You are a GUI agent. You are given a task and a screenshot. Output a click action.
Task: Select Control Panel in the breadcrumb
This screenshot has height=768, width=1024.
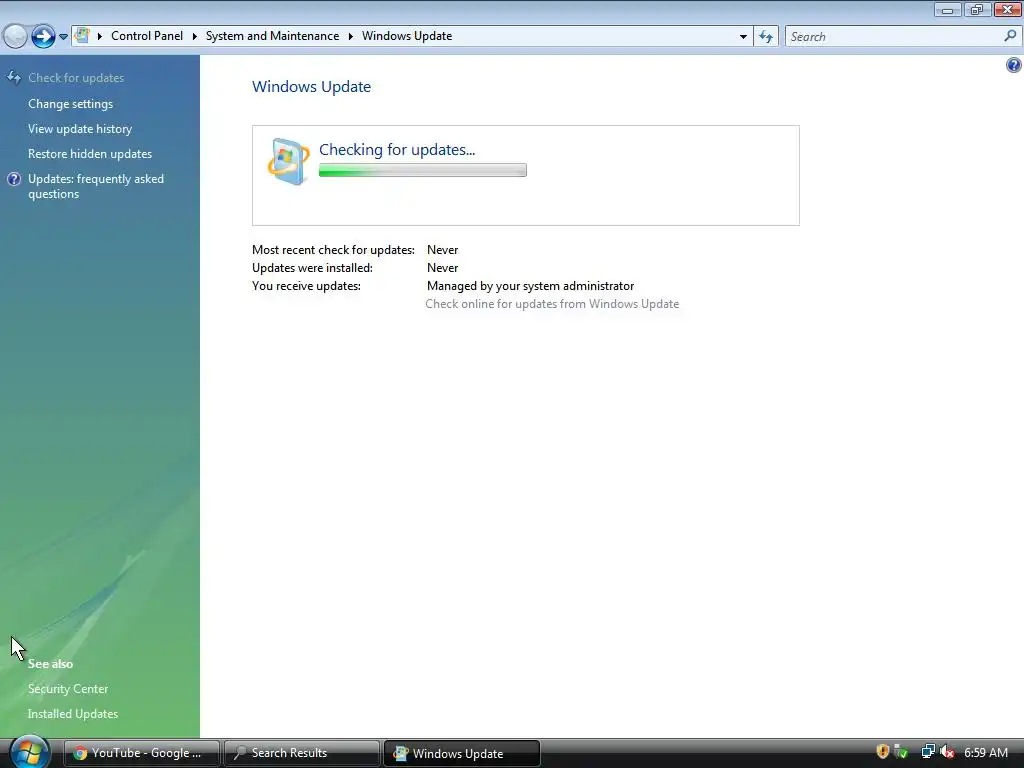pos(147,36)
